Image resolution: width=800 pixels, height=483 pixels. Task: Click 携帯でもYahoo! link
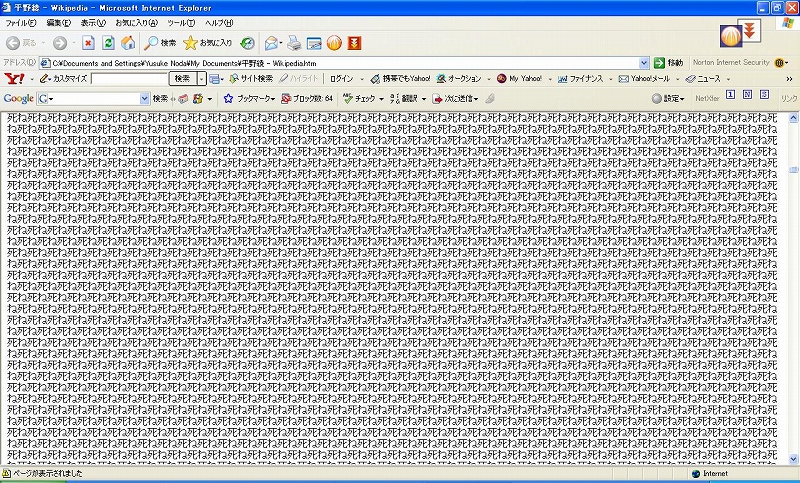tap(401, 79)
